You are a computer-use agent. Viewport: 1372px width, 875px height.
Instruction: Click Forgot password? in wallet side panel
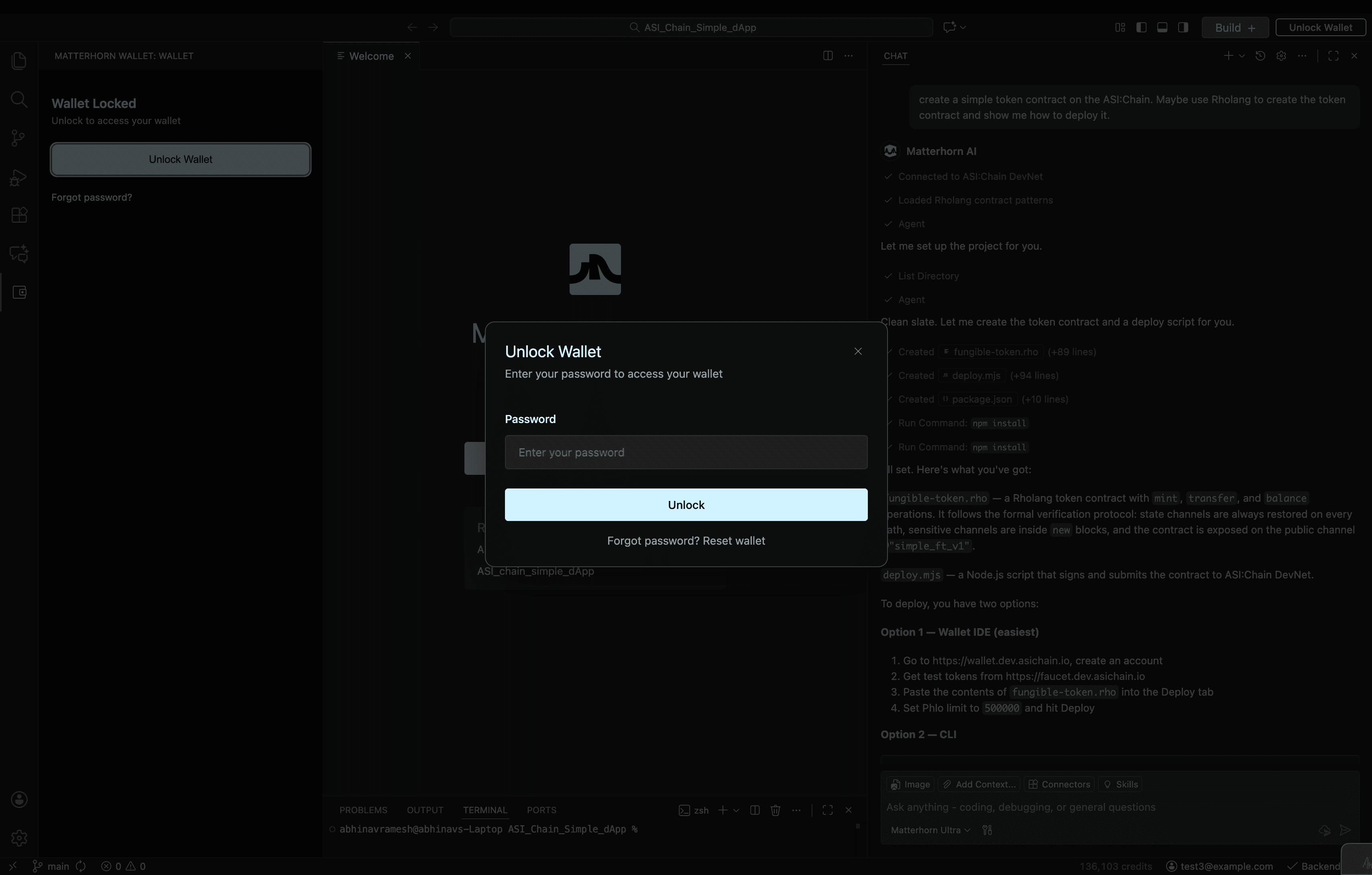click(x=92, y=197)
